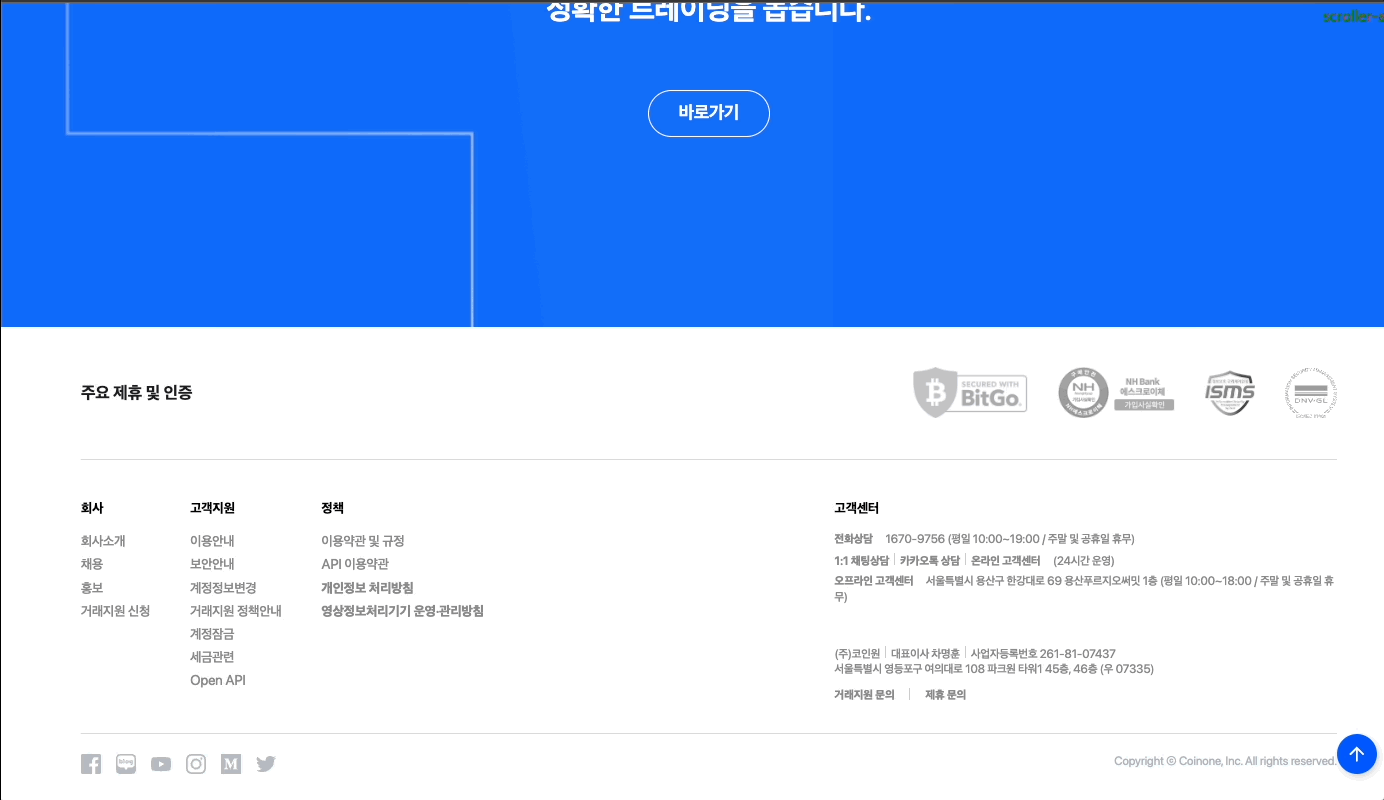Image resolution: width=1384 pixels, height=800 pixels.
Task: Click the DNV-GL certification emblem
Action: click(x=1311, y=392)
